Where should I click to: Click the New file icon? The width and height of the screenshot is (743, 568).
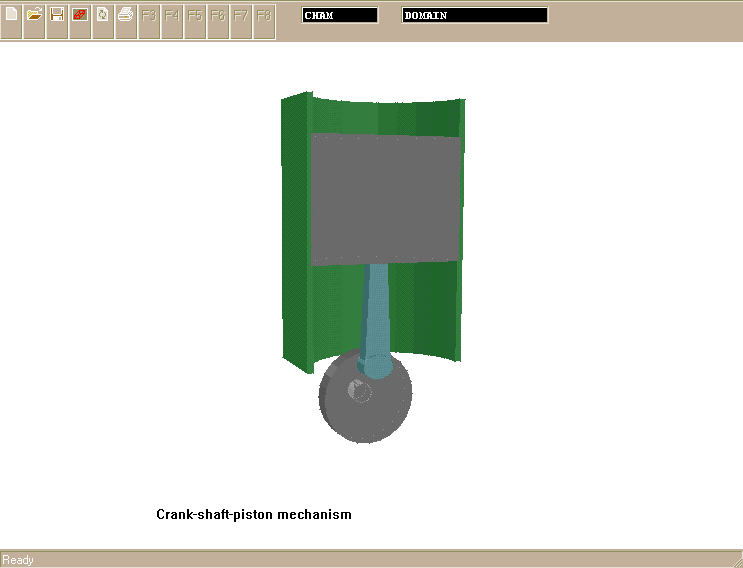(12, 15)
